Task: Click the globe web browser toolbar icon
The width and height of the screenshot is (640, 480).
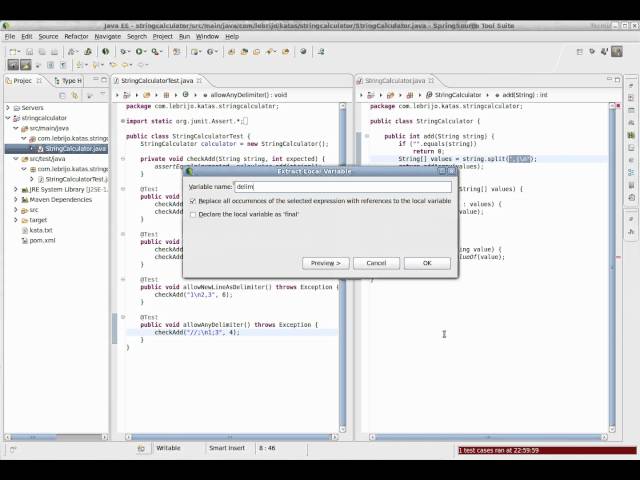Action: pyautogui.click(x=105, y=52)
